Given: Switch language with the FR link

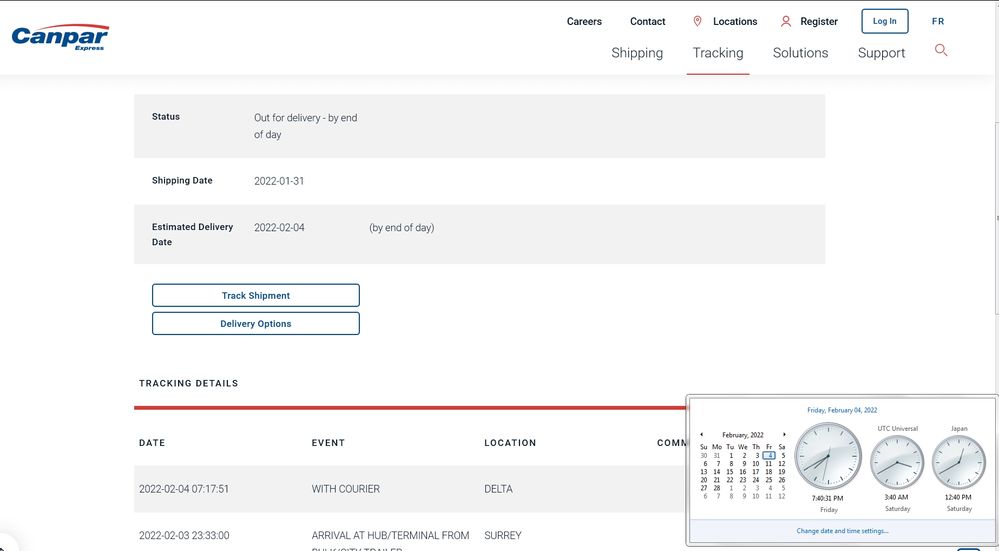Looking at the screenshot, I should (937, 21).
